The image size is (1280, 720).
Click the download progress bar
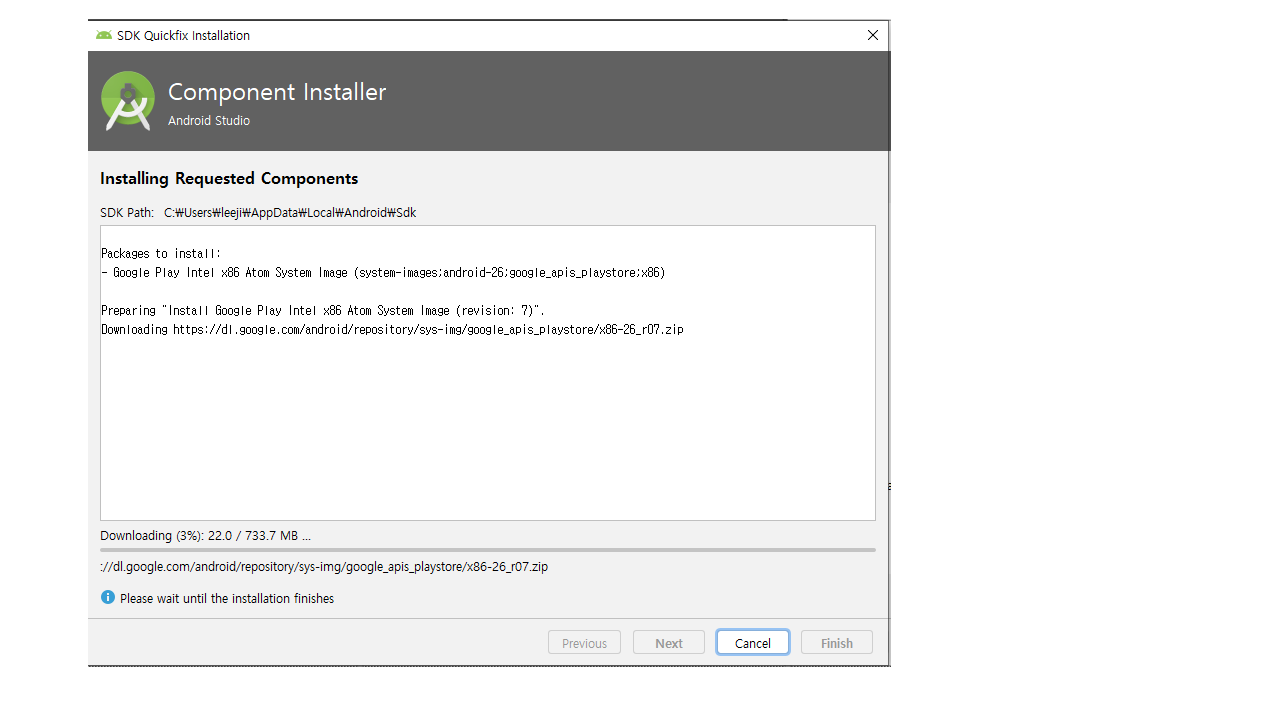click(x=487, y=550)
